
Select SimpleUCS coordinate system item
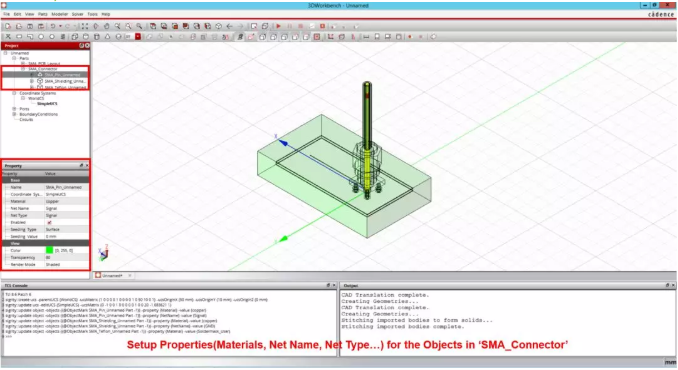pyautogui.click(x=47, y=104)
